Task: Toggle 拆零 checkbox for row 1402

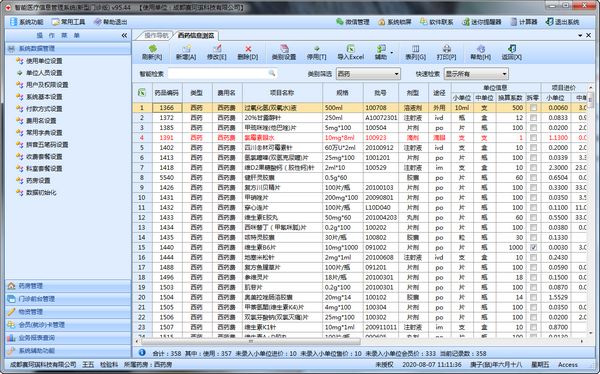Action: [x=533, y=148]
